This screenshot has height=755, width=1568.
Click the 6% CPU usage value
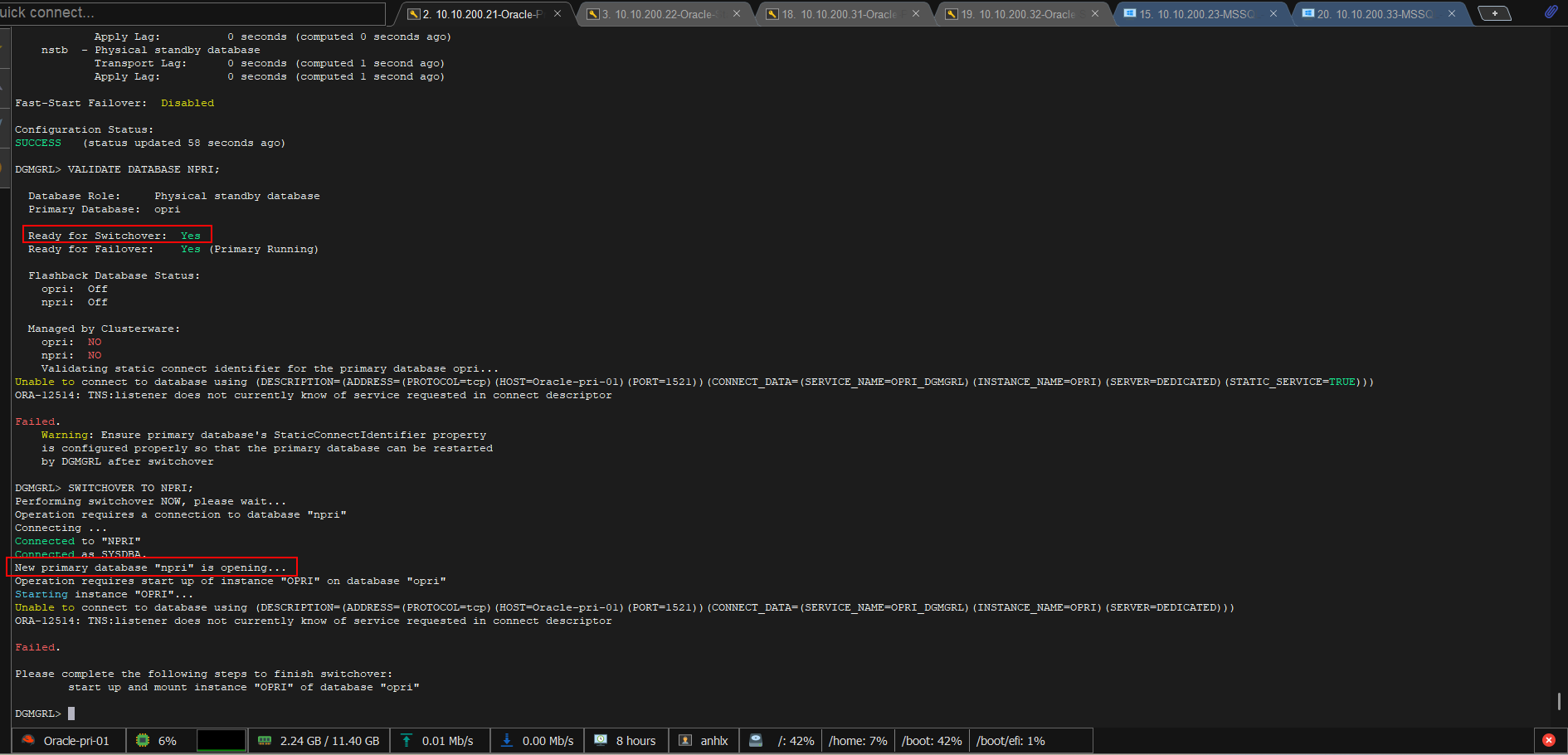point(168,741)
